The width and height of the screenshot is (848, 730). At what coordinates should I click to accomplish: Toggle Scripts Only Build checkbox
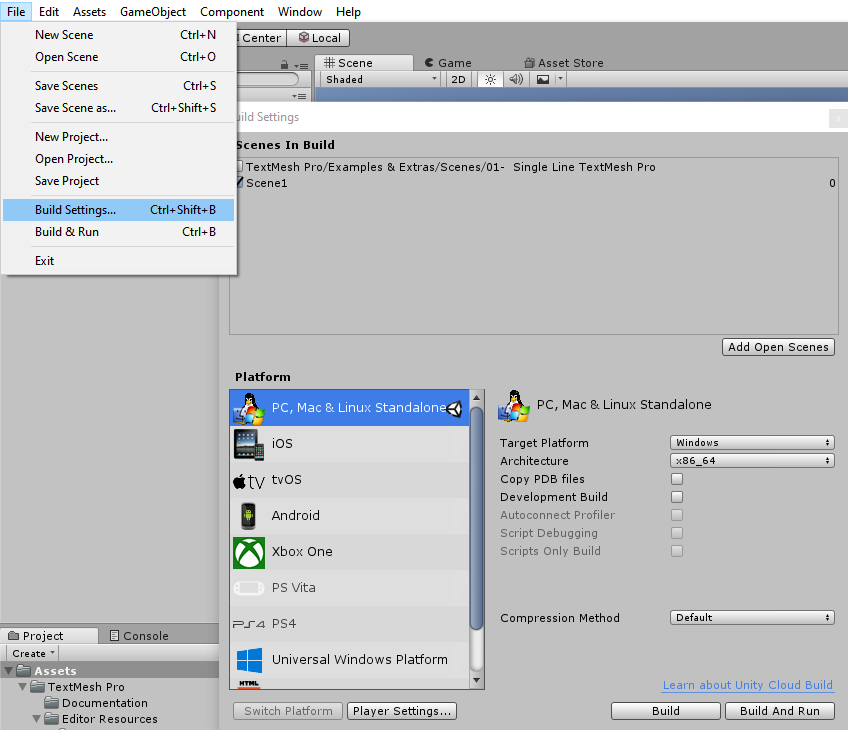(x=677, y=551)
